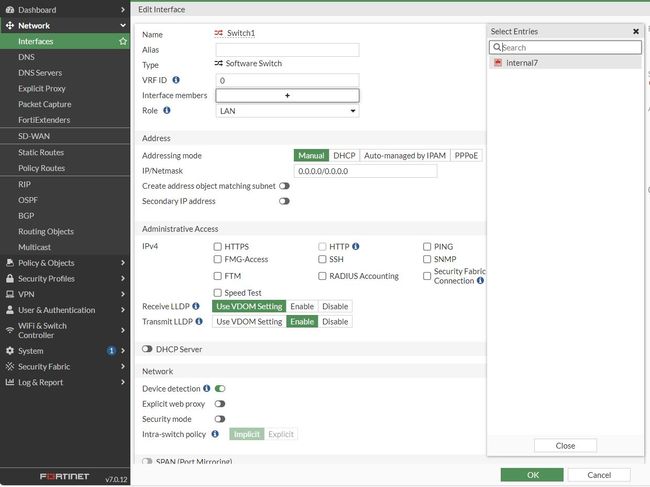The height and width of the screenshot is (487, 650).
Task: Click info icon beside Device detection
Action: pos(206,388)
